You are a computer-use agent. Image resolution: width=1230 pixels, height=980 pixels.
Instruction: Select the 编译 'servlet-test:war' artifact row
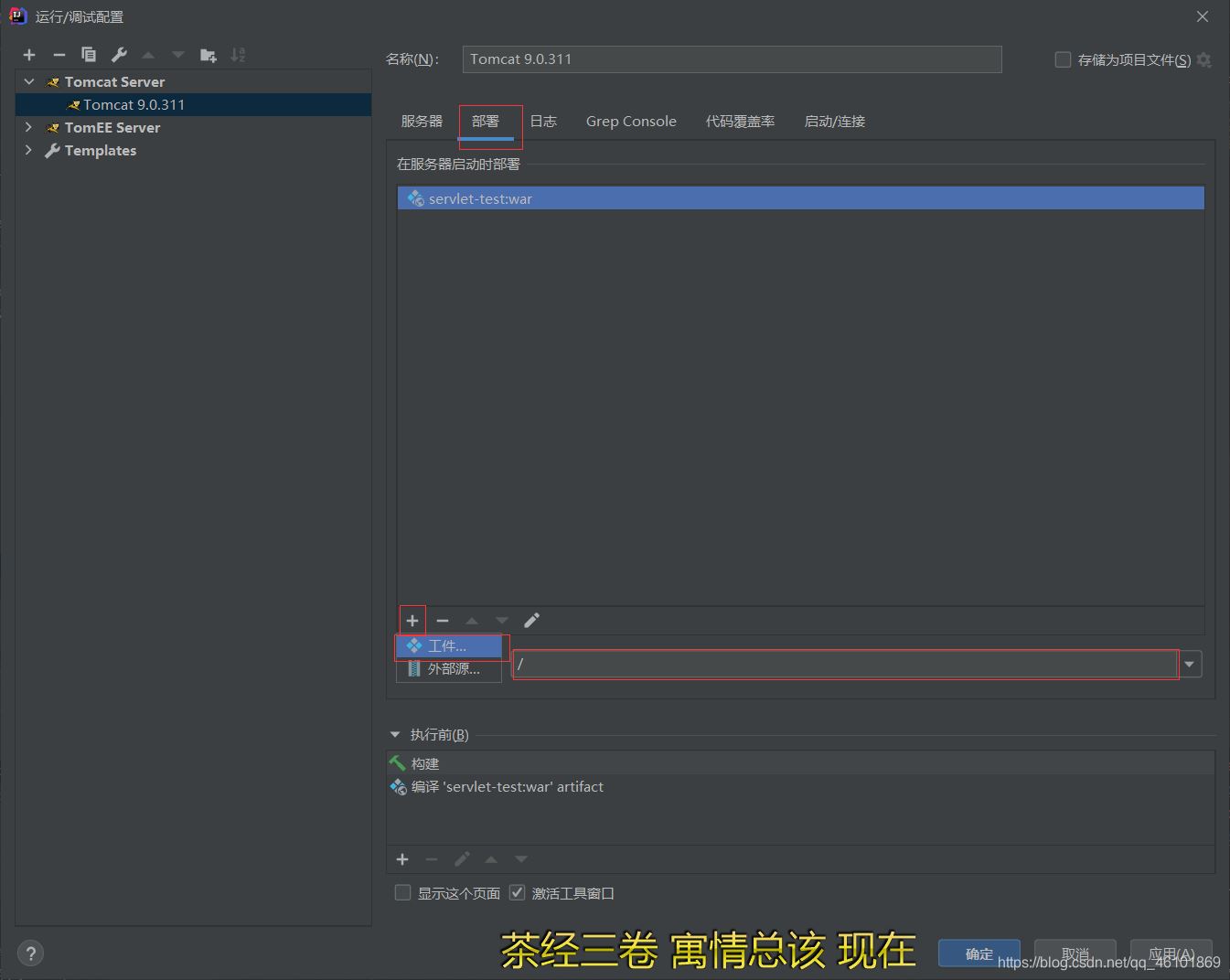click(x=800, y=786)
